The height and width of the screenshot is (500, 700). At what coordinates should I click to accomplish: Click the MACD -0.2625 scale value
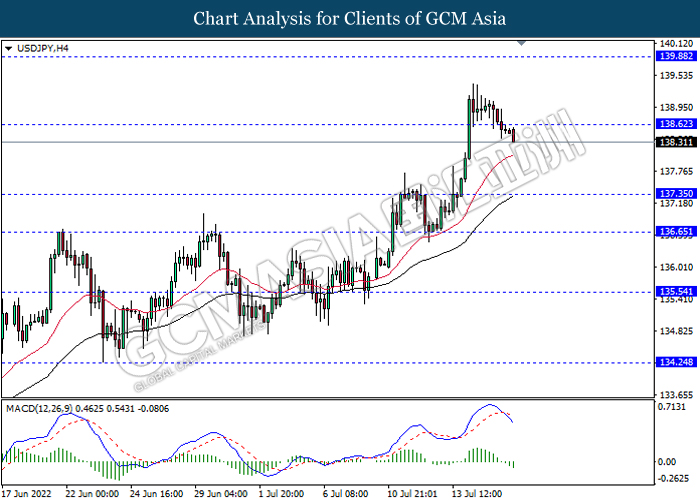(x=673, y=479)
